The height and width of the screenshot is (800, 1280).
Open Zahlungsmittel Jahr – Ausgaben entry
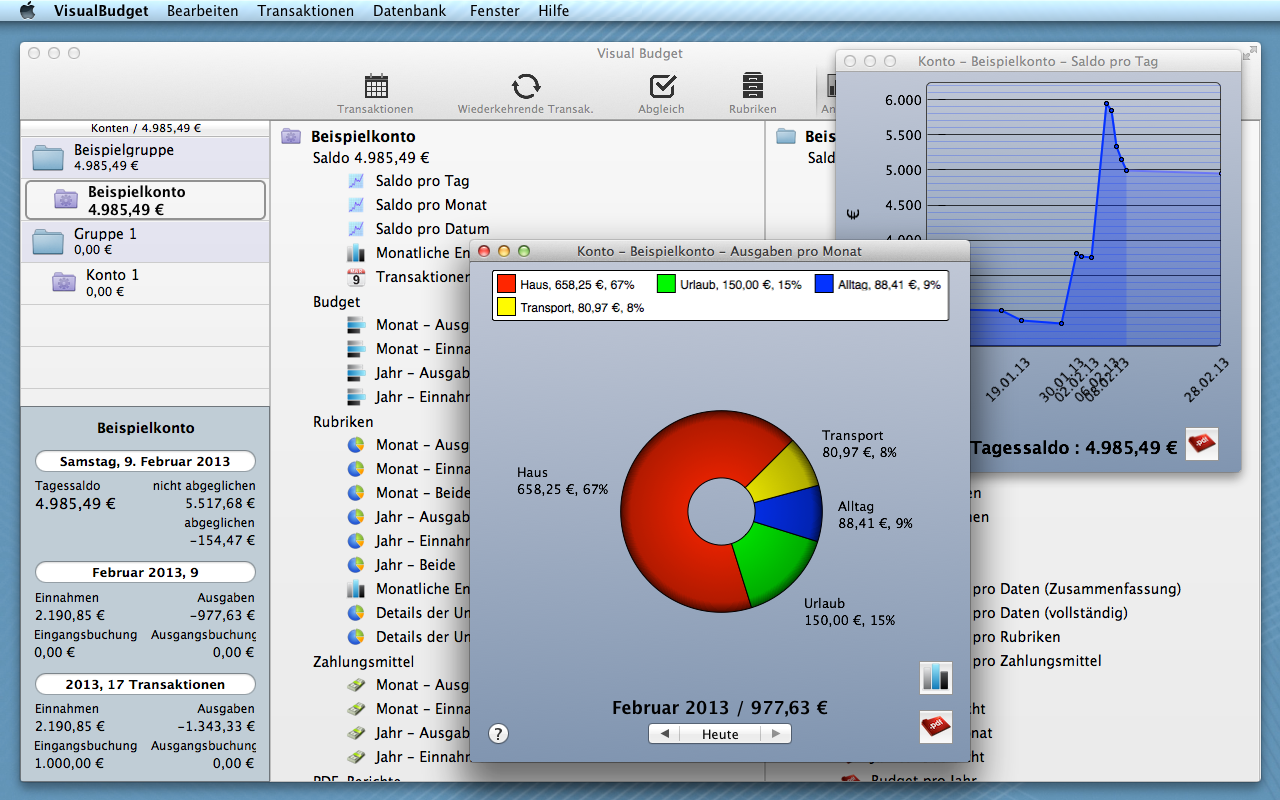tap(408, 733)
